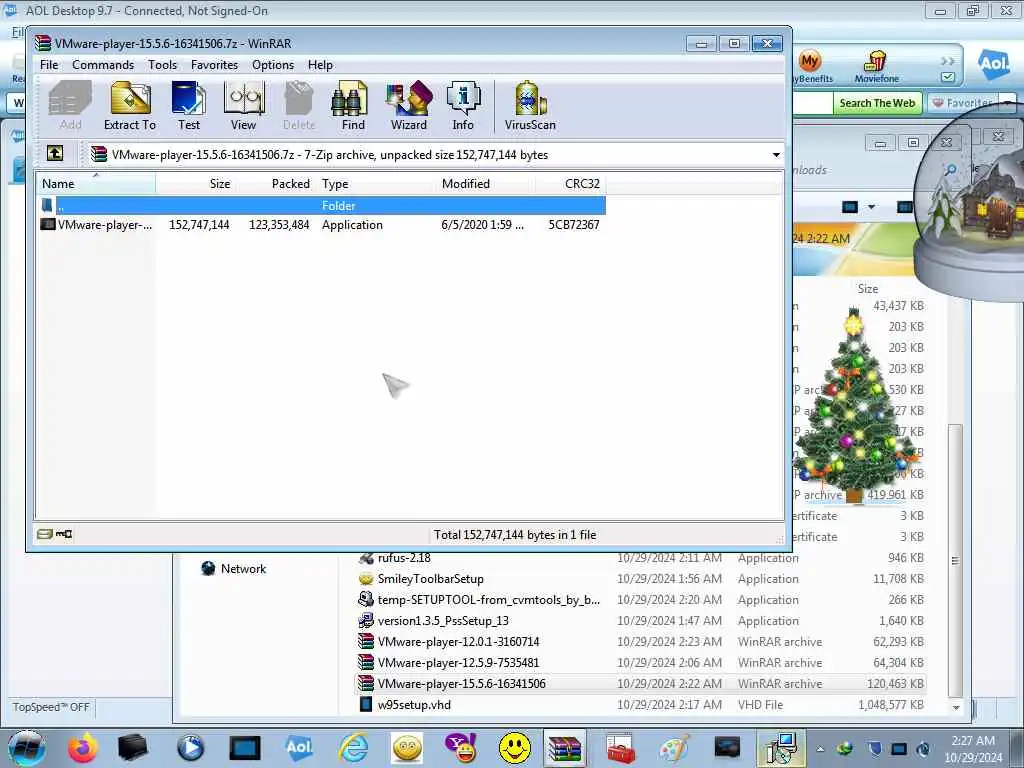1024x768 pixels.
Task: Open the Commands menu
Action: (103, 65)
